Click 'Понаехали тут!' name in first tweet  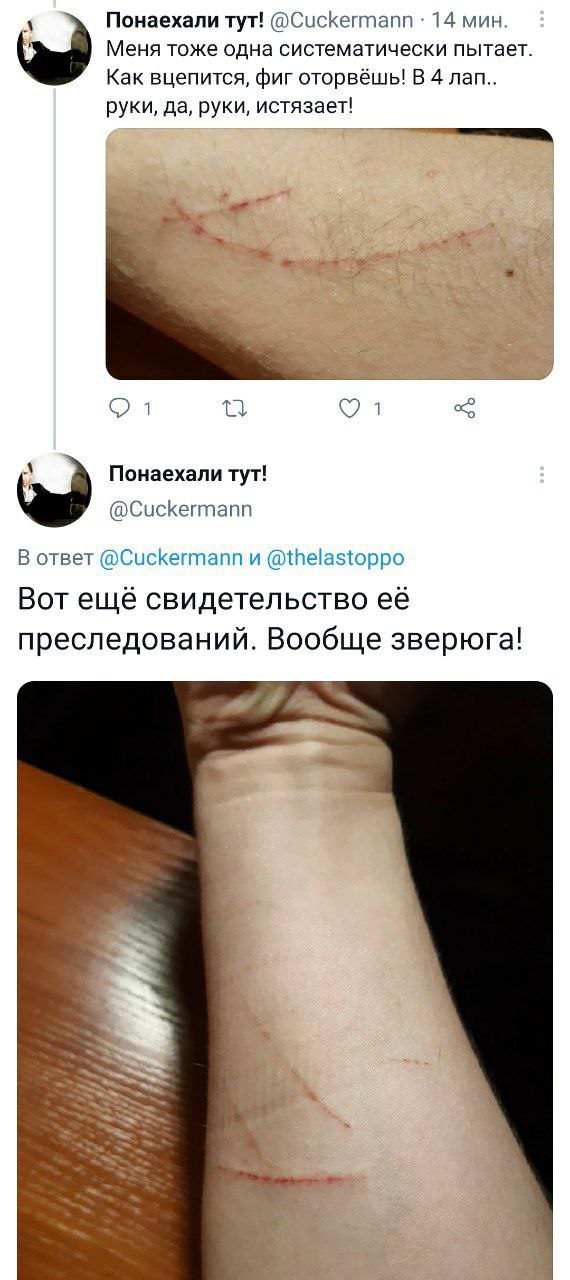tap(186, 19)
